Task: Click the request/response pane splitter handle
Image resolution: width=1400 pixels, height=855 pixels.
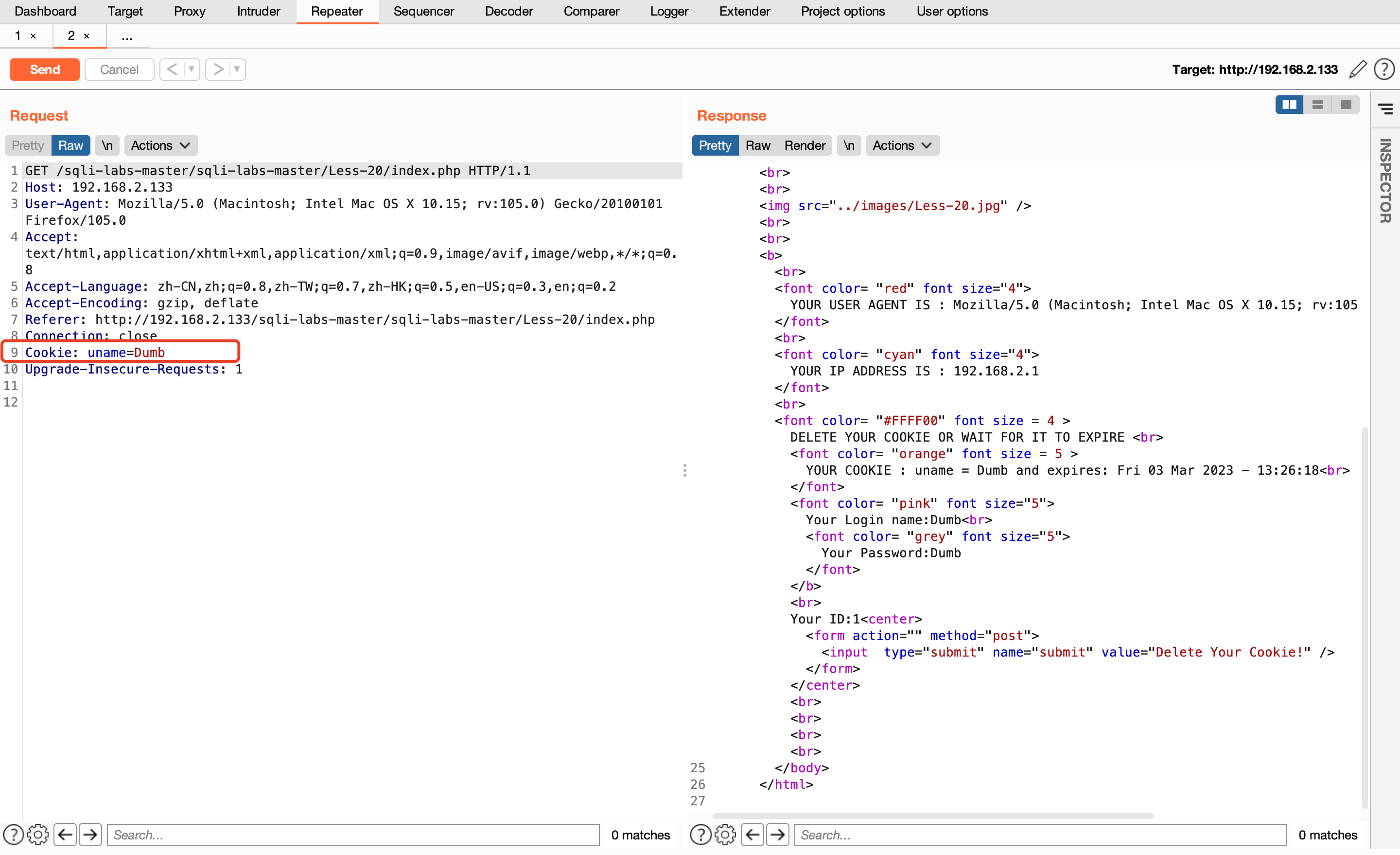Action: tap(684, 470)
